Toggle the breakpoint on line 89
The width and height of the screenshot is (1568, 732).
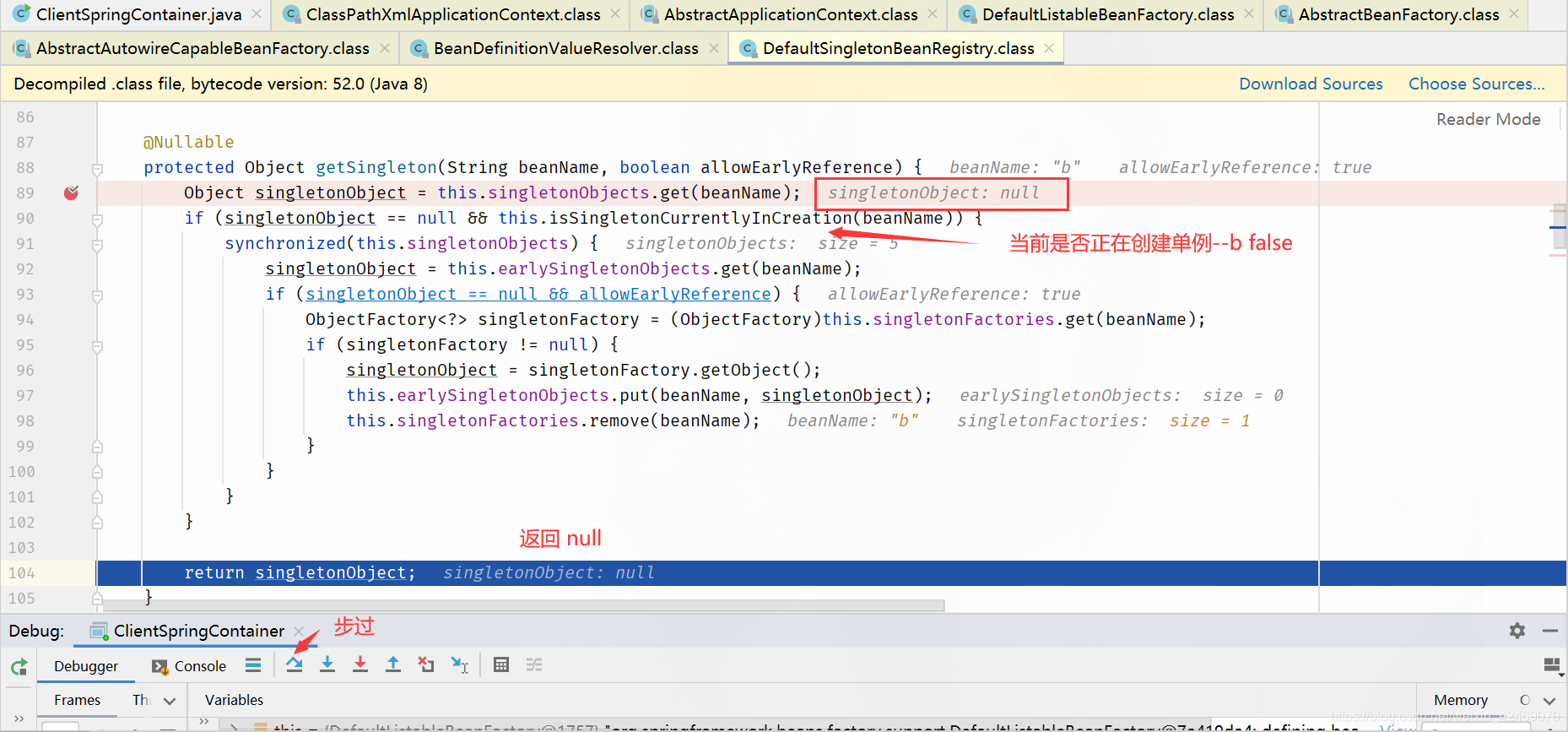point(72,193)
